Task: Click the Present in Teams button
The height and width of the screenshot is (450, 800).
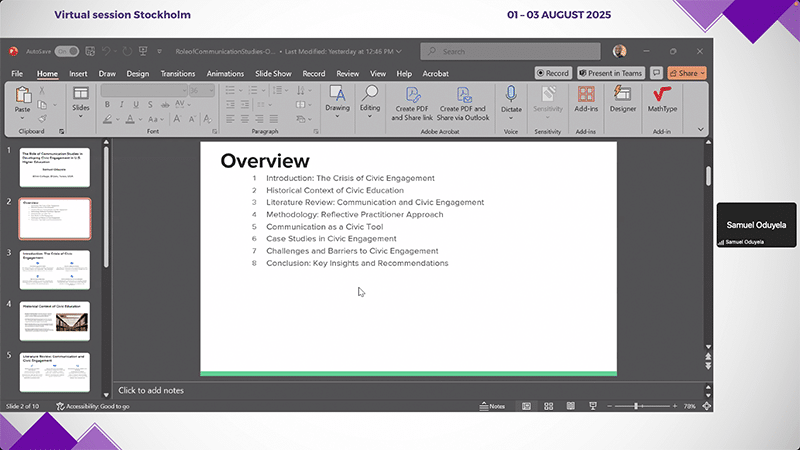Action: 610,73
